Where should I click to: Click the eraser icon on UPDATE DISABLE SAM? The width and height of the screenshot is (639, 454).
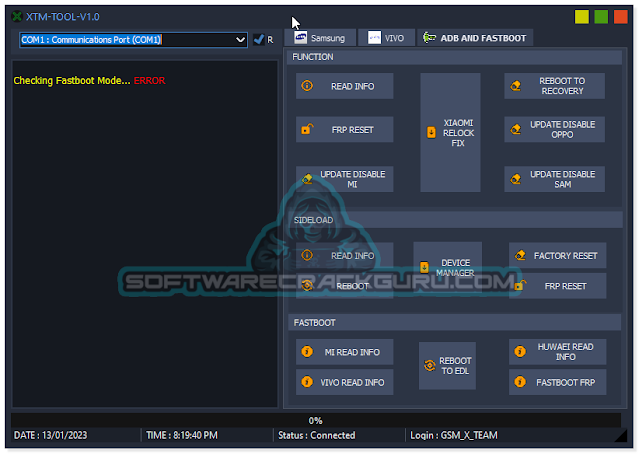(x=516, y=179)
